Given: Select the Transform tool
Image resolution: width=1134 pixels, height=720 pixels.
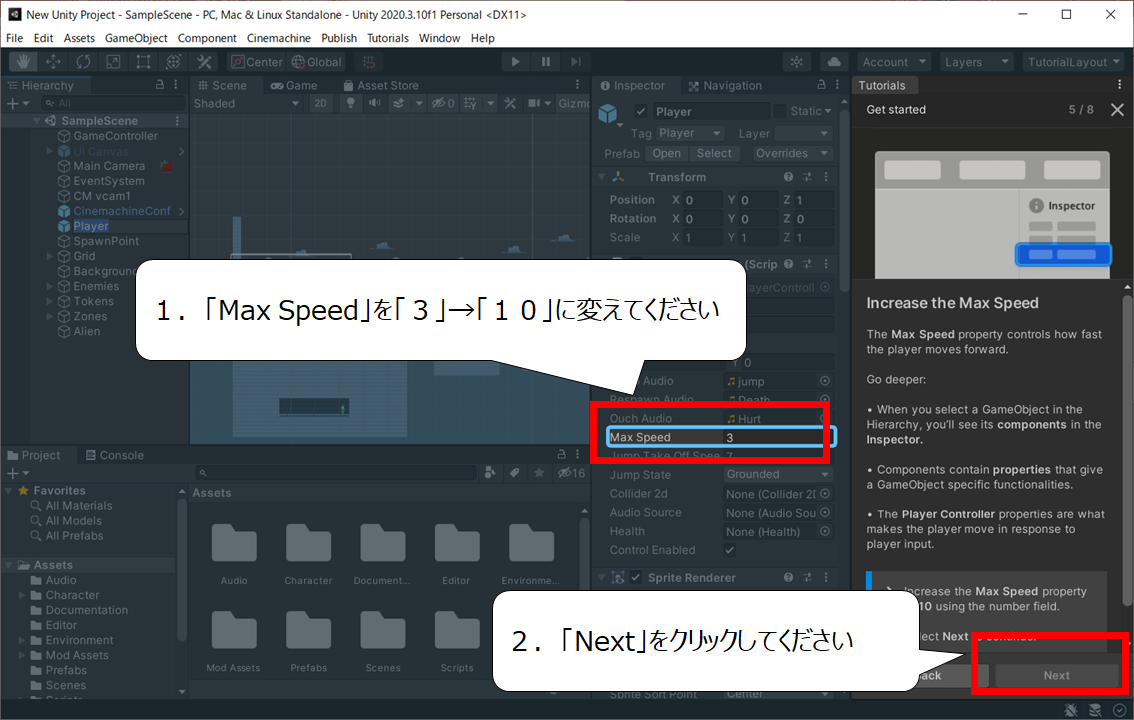Looking at the screenshot, I should [174, 62].
